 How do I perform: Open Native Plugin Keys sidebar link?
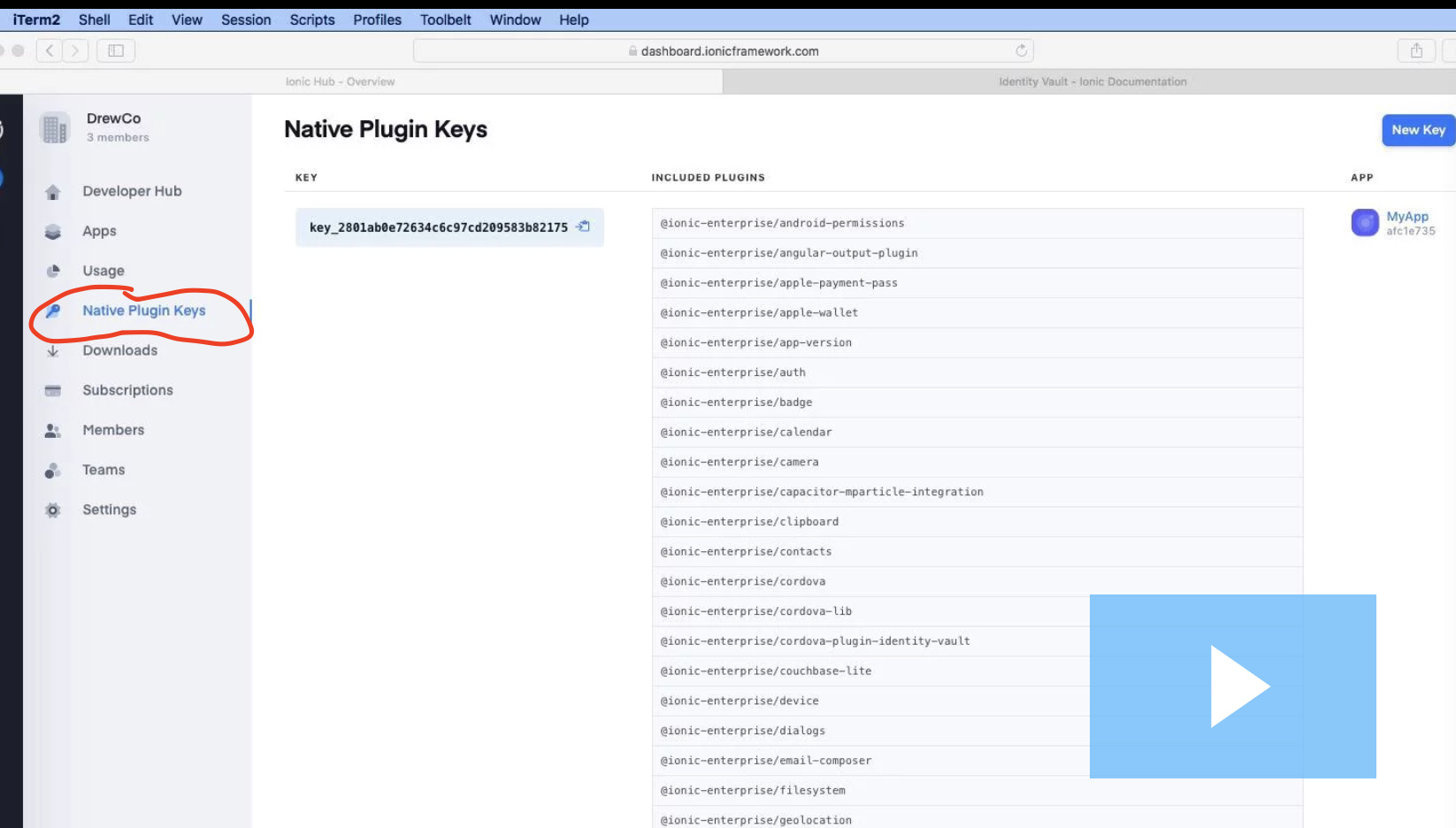pyautogui.click(x=144, y=310)
